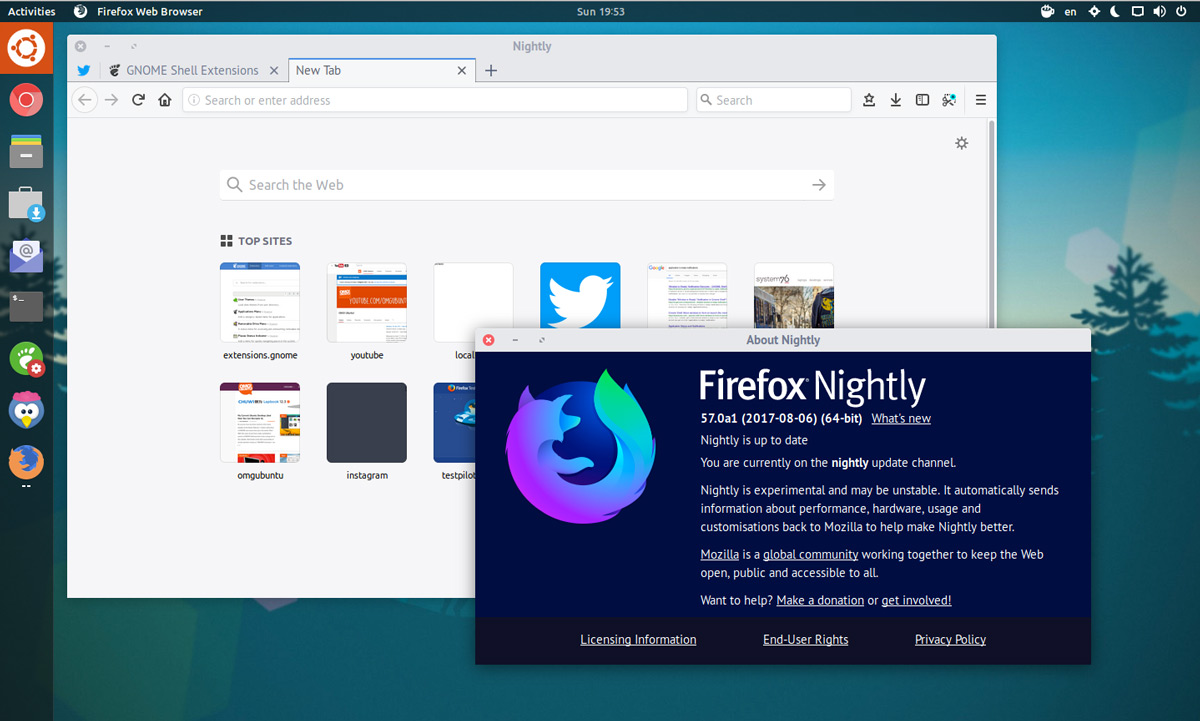Go back using the back arrow
Viewport: 1200px width, 721px height.
coord(85,100)
